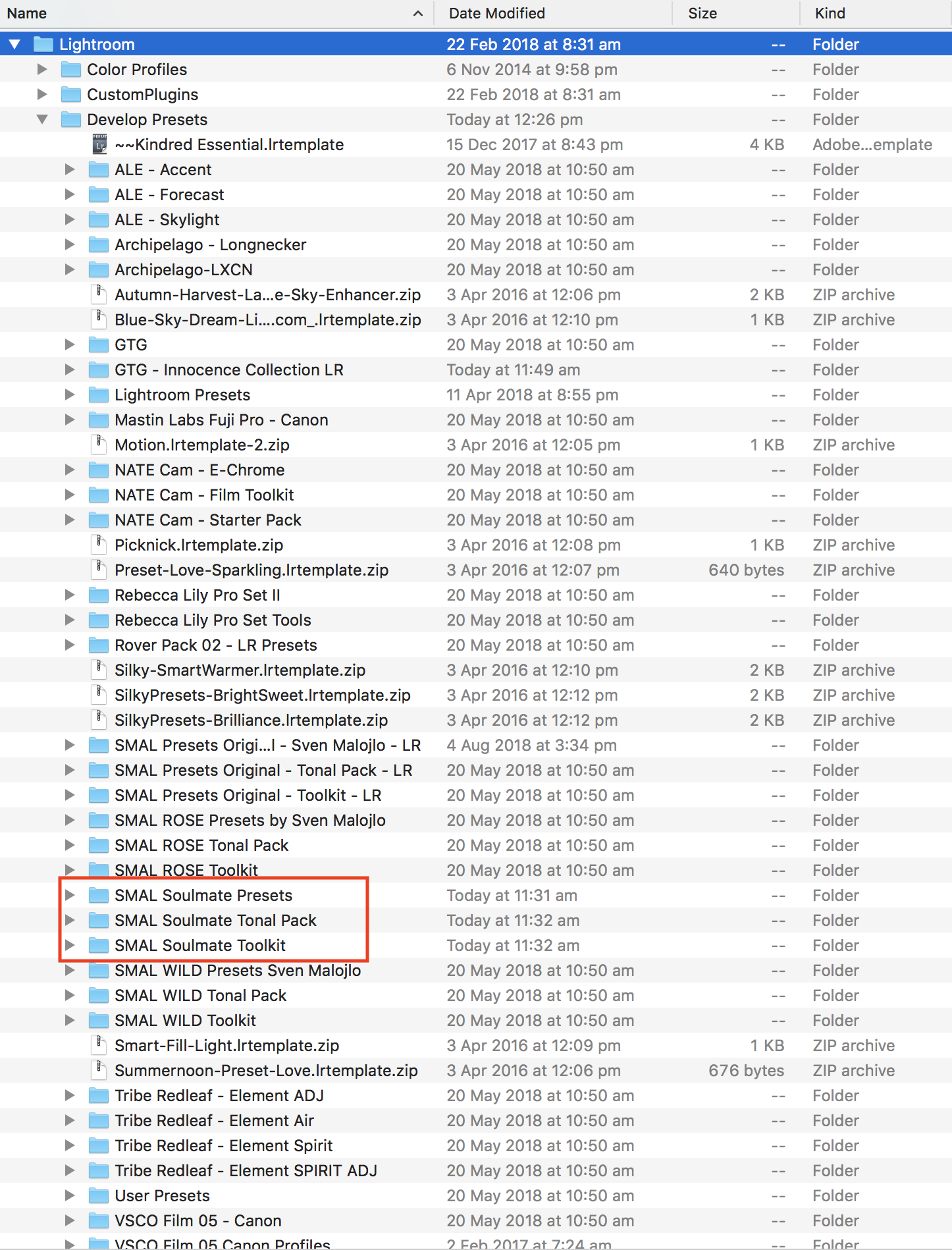952x1250 pixels.
Task: Click the Motion.lrtemplate-2.zip file icon
Action: click(99, 445)
